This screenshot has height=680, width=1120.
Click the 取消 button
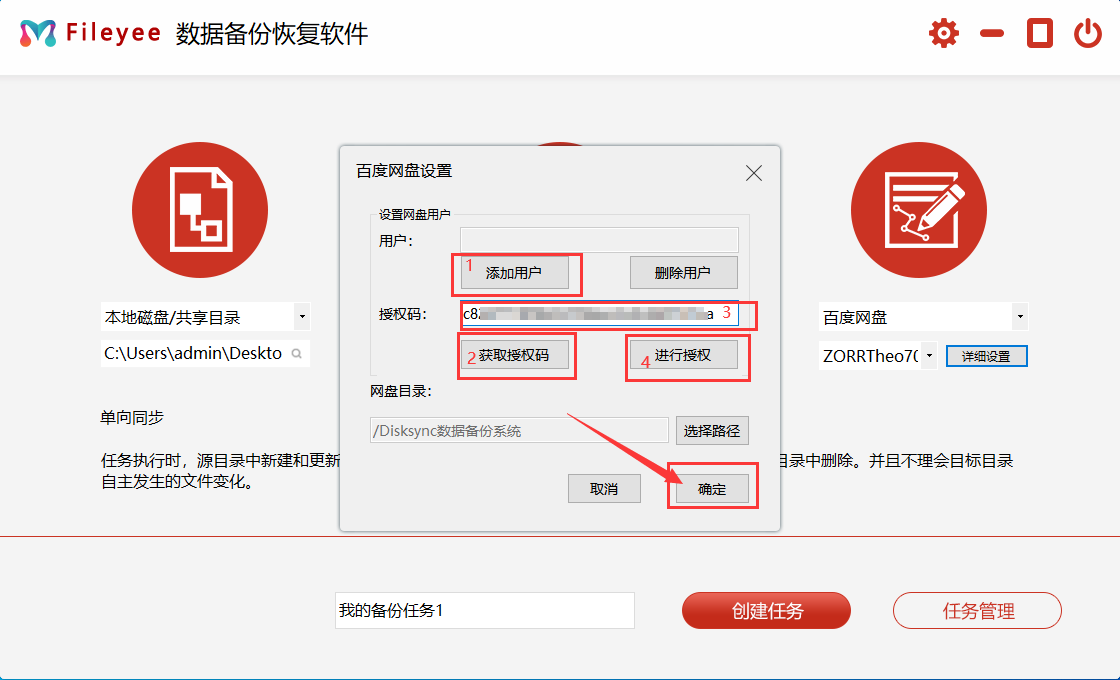[604, 489]
